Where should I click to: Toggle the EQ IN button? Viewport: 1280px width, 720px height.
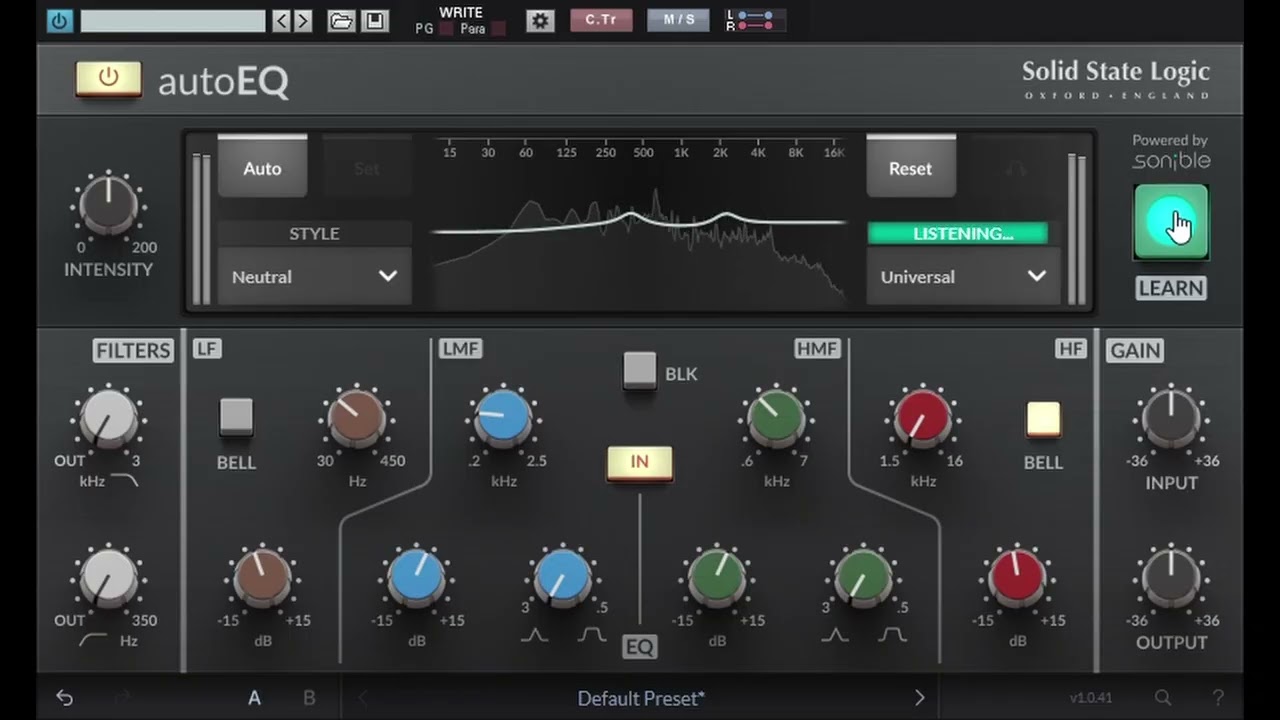(x=639, y=464)
